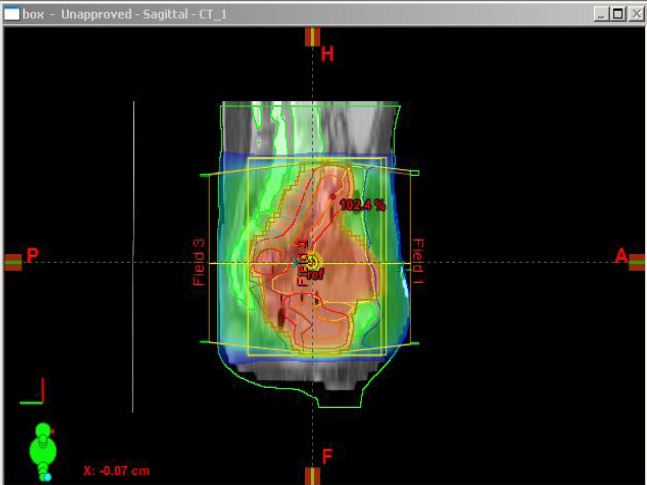This screenshot has height=485, width=647.
Task: Select the Field 1 beam label
Action: pyautogui.click(x=419, y=262)
